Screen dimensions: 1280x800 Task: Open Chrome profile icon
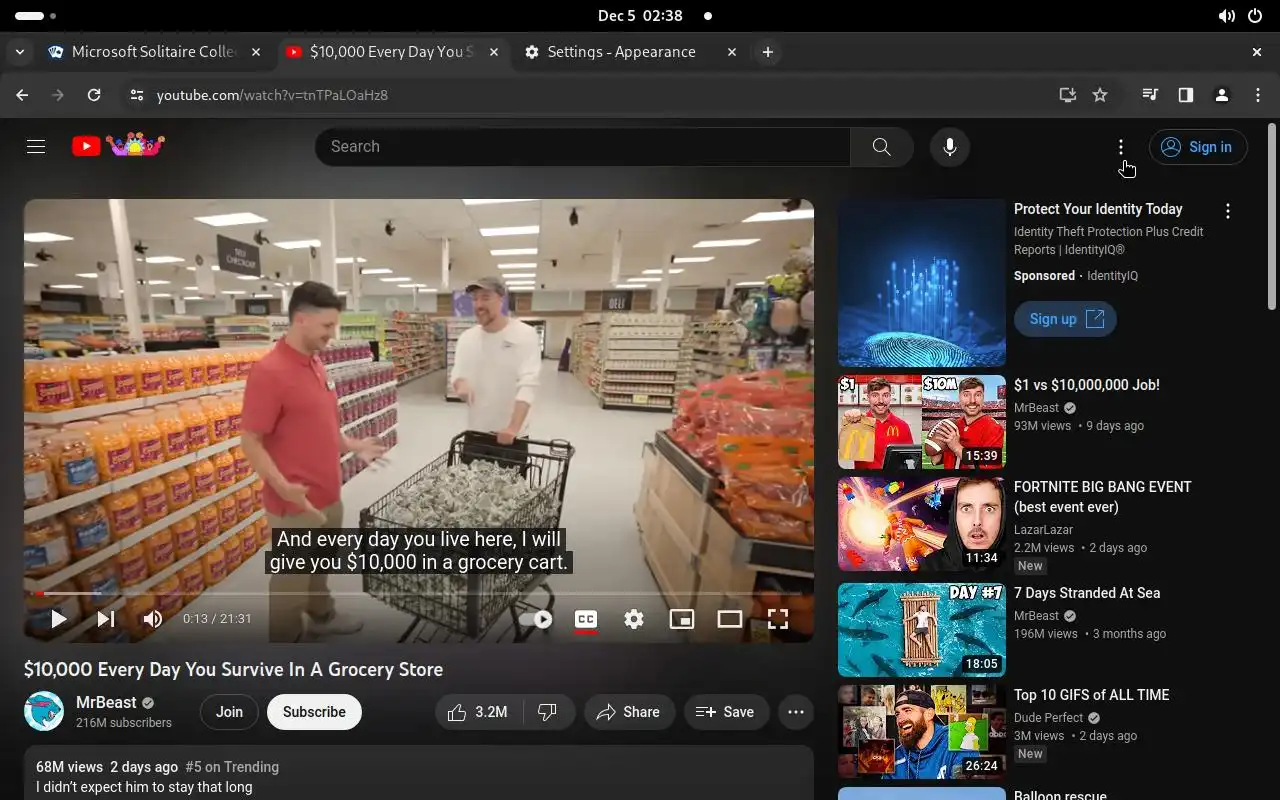pos(1222,95)
